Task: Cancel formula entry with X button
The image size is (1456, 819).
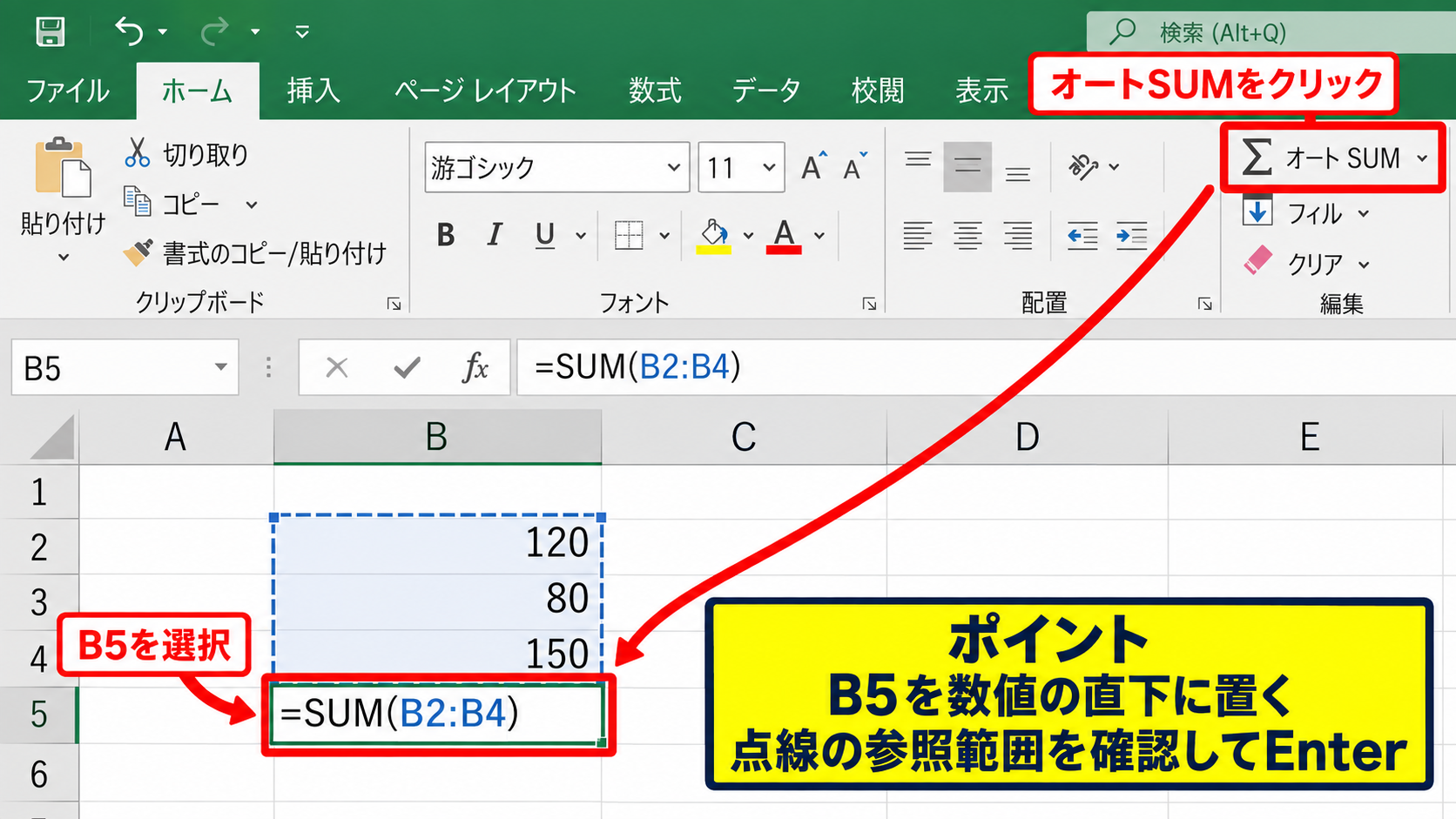Action: 337,368
